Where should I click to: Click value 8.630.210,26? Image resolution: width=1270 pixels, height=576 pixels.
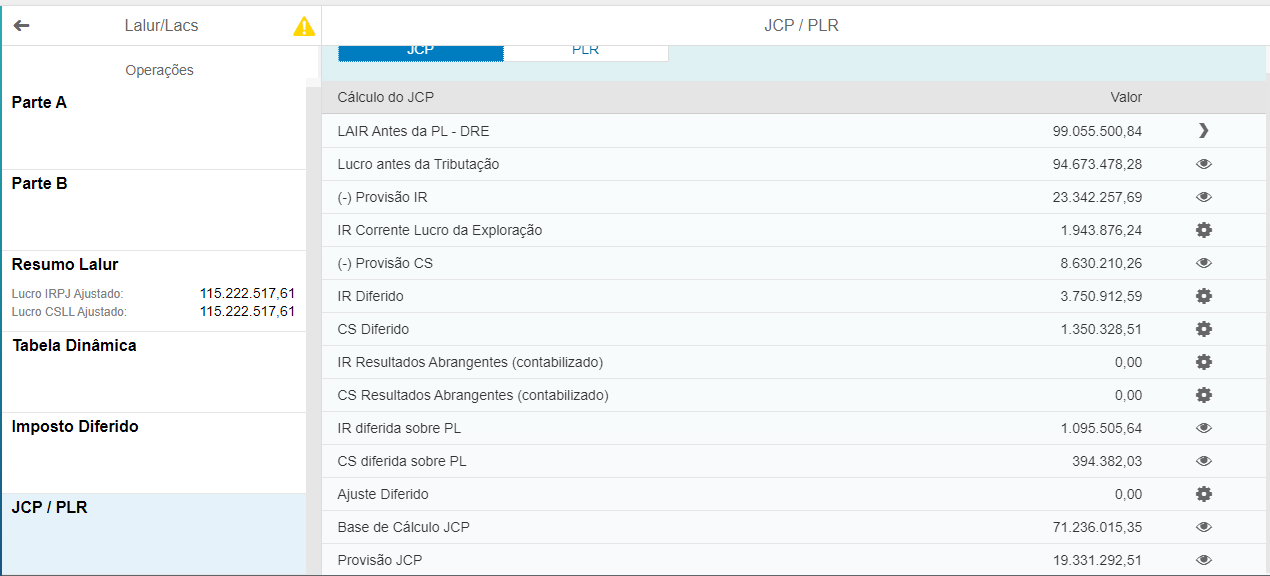1101,263
